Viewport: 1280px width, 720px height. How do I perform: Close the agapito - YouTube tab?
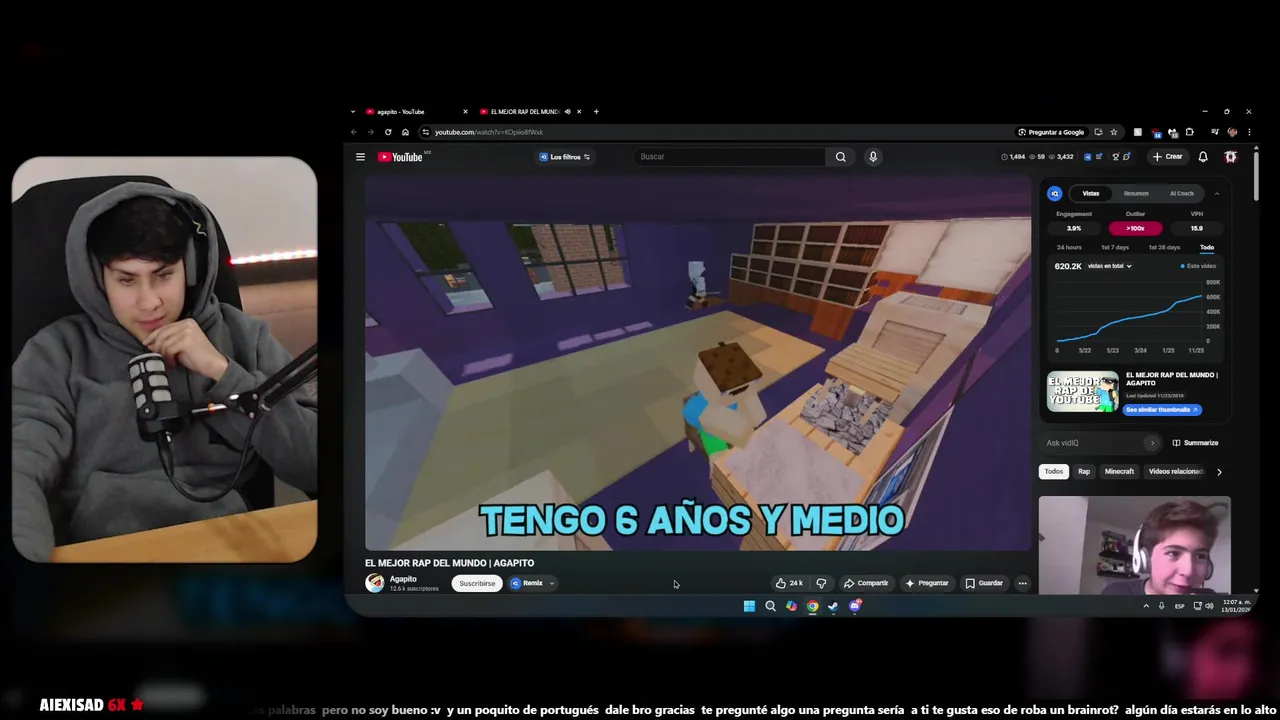point(465,112)
